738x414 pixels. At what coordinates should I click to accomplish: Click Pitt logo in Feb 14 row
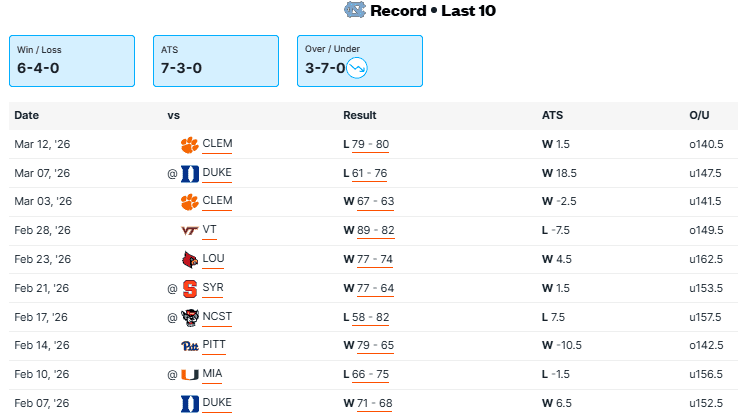[x=189, y=346]
